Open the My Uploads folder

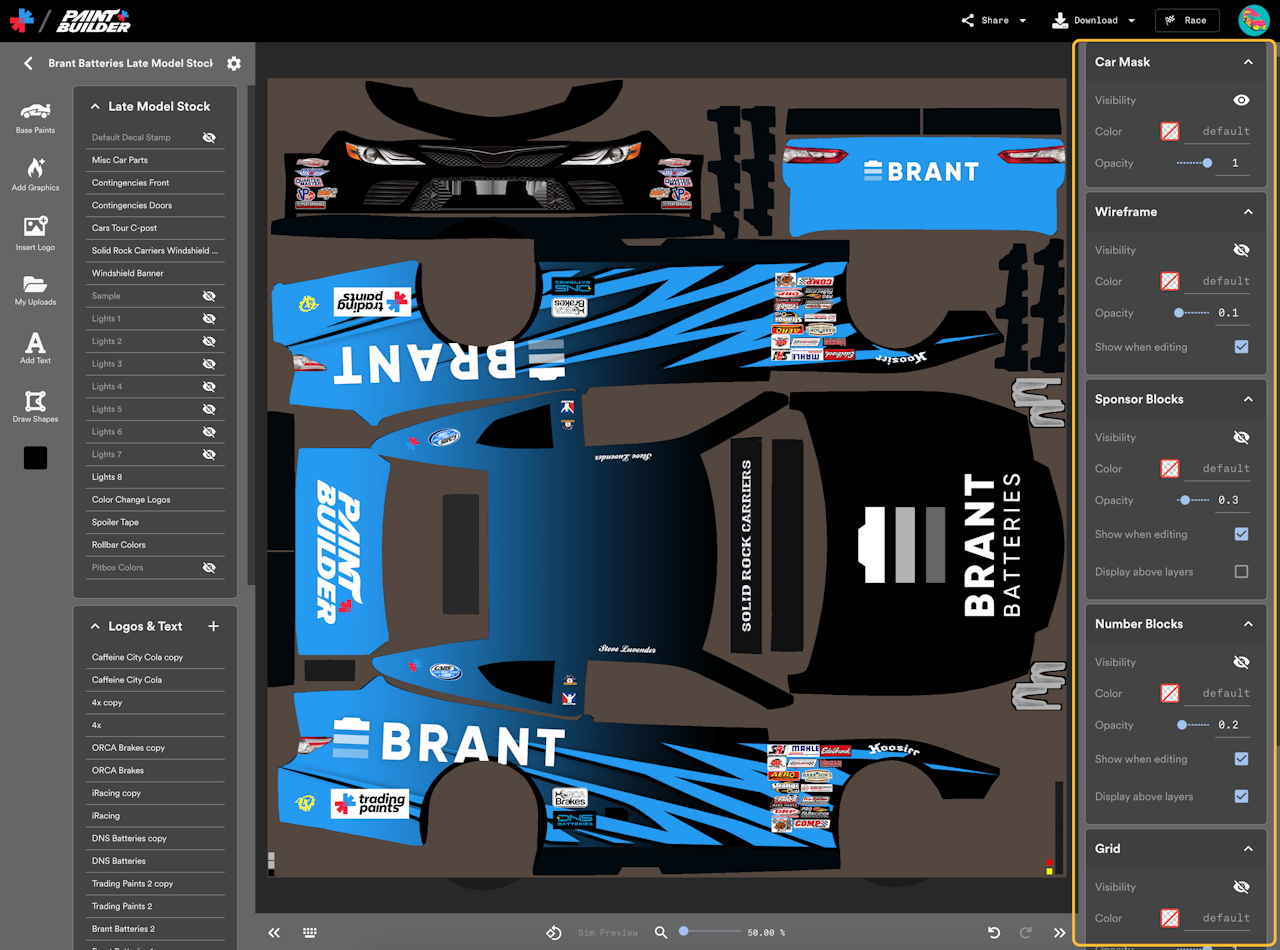35,290
